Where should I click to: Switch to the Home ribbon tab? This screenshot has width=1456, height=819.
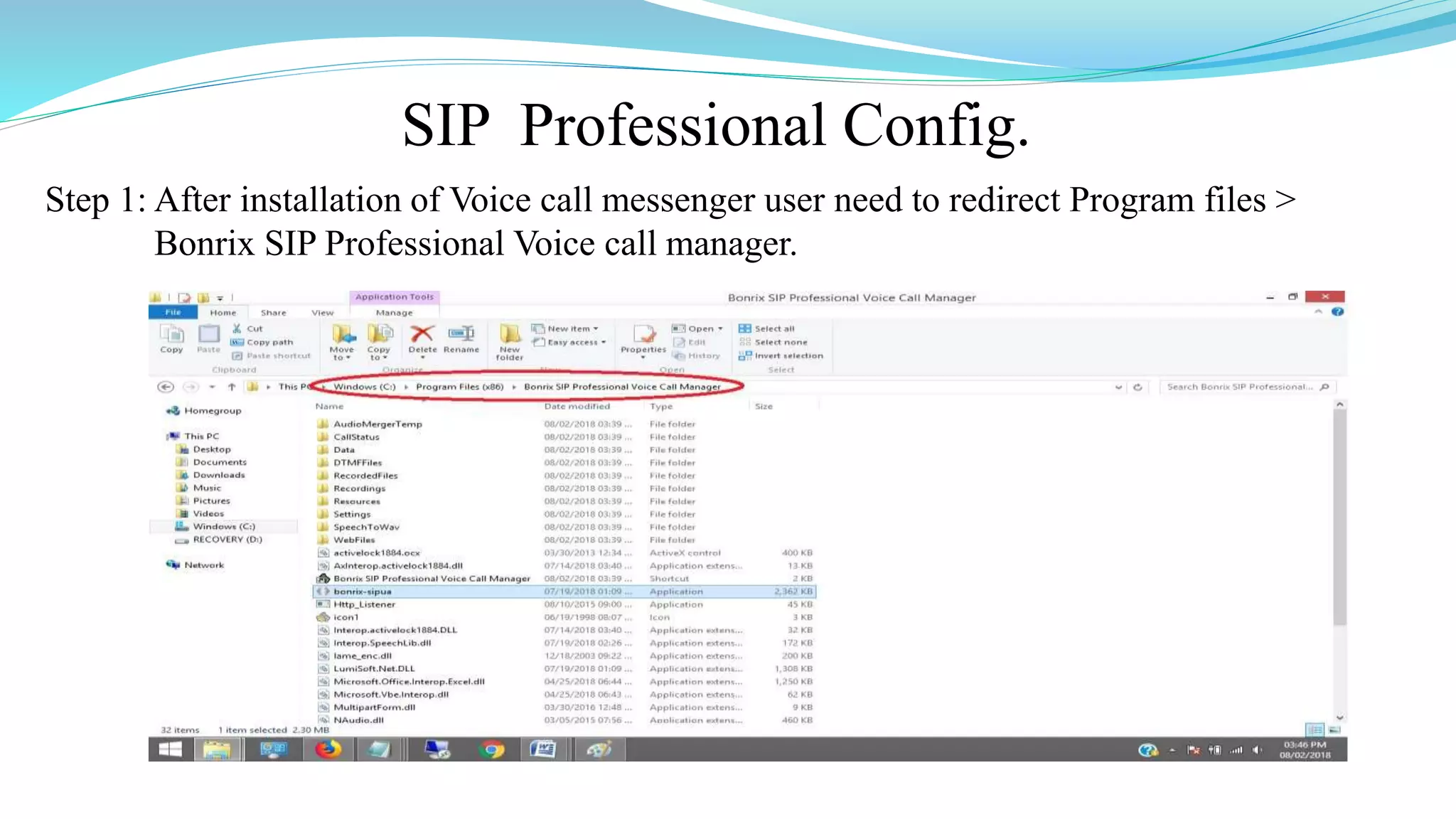click(x=223, y=312)
